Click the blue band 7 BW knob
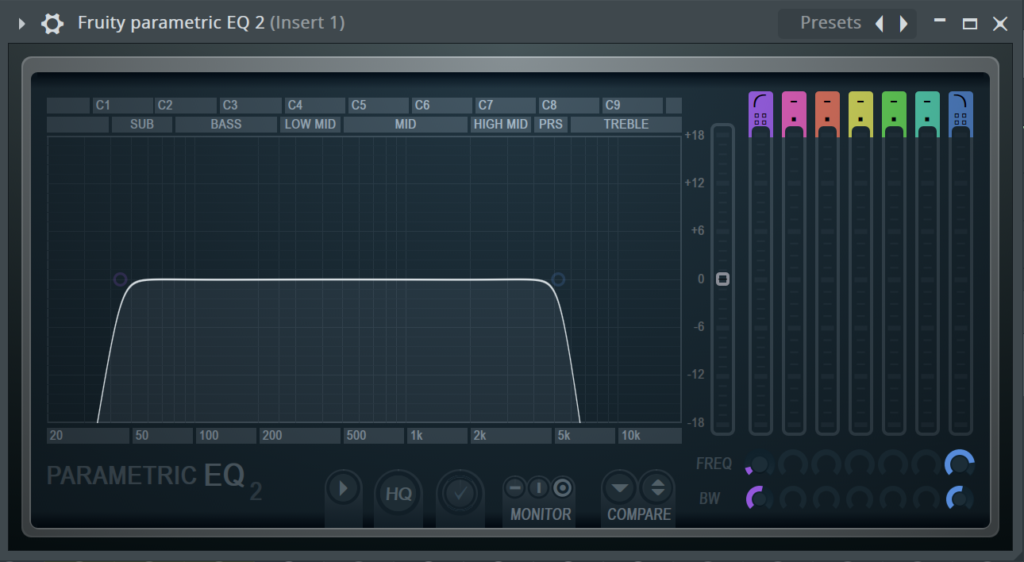Screen dimensions: 1024x562 click(x=959, y=499)
